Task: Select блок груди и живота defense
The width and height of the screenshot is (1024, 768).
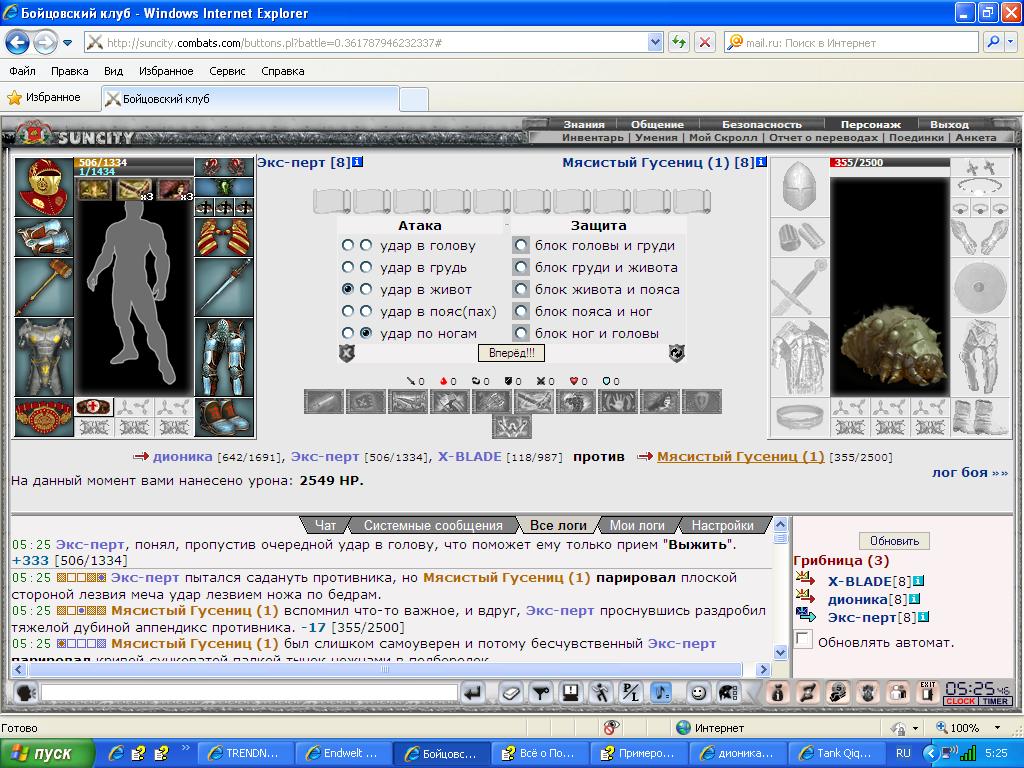Action: [520, 267]
